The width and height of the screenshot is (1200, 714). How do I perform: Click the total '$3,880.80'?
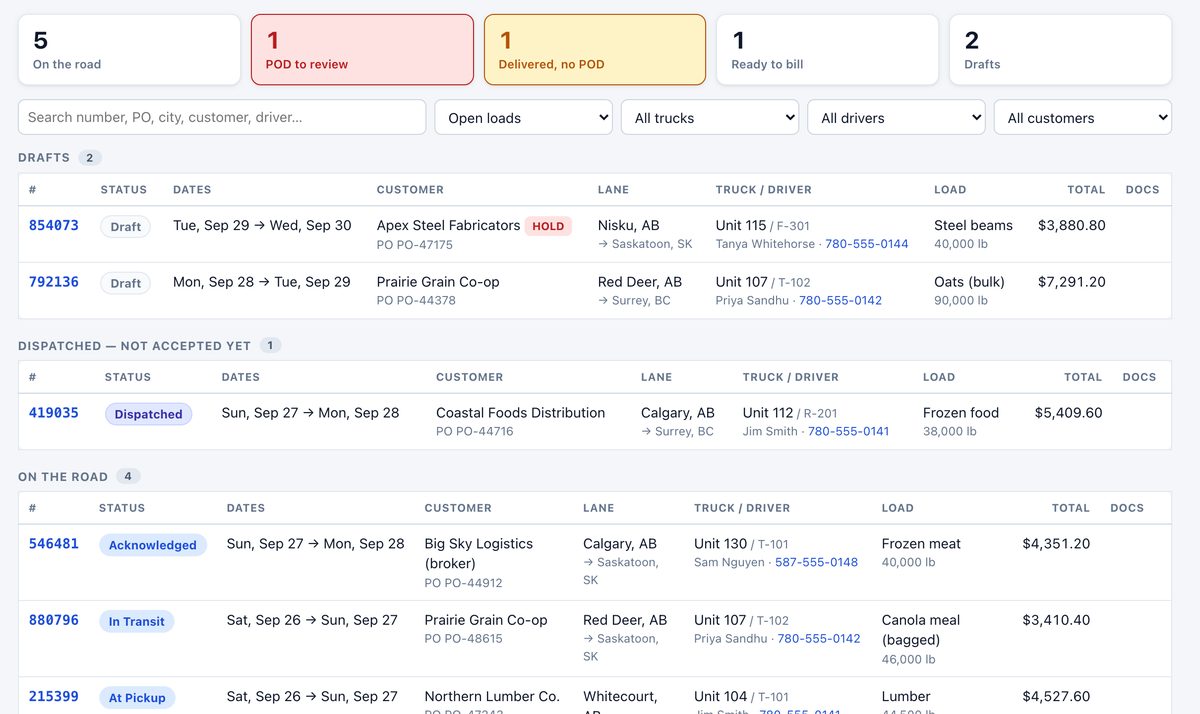tap(1072, 225)
